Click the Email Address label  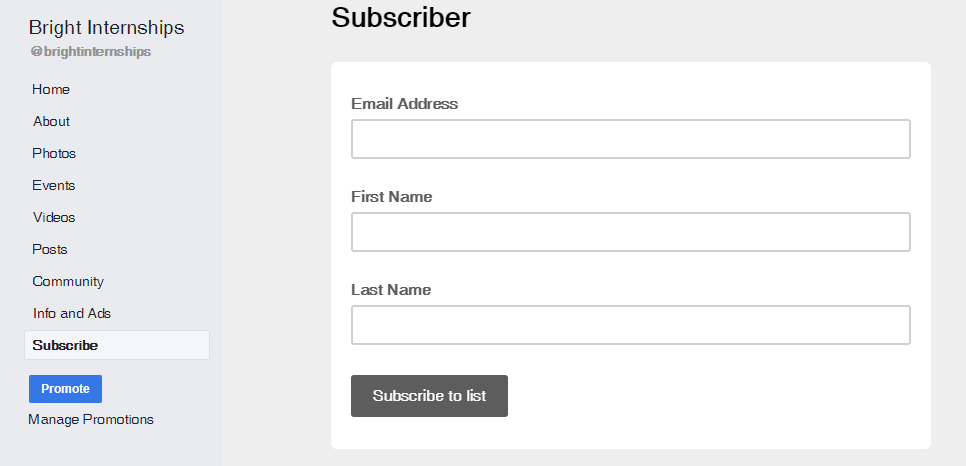tap(404, 103)
